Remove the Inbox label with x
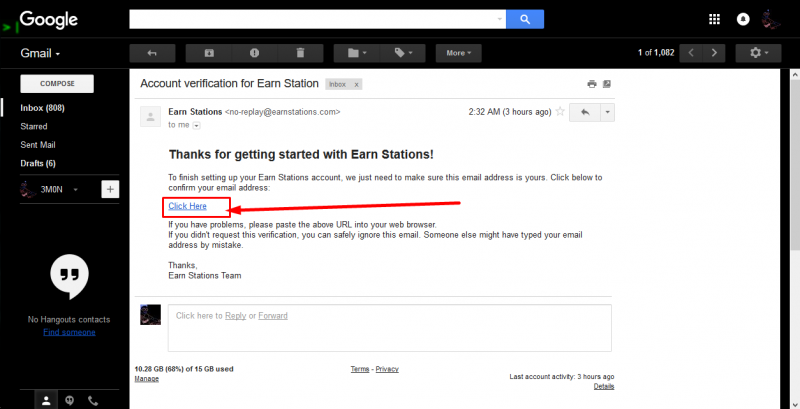Image resolution: width=800 pixels, height=409 pixels. tap(357, 85)
